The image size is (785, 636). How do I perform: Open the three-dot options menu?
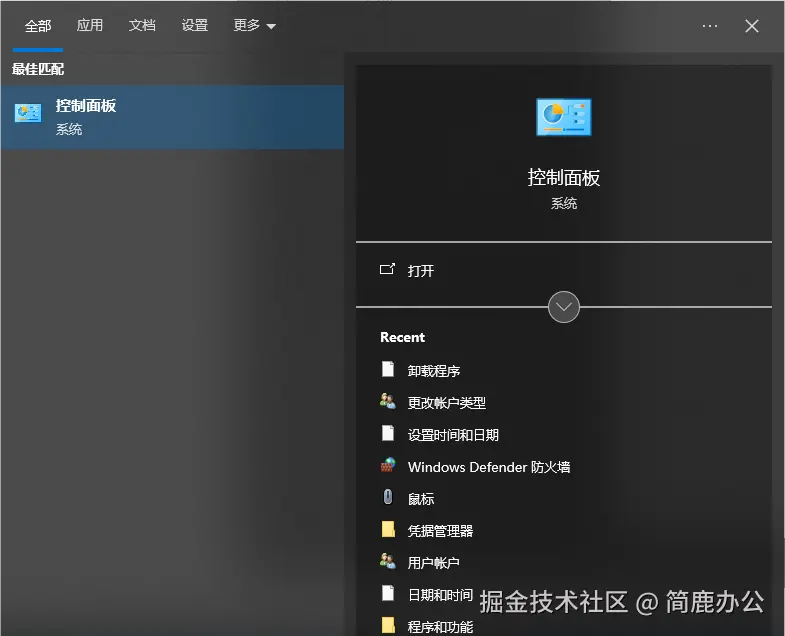(x=710, y=26)
